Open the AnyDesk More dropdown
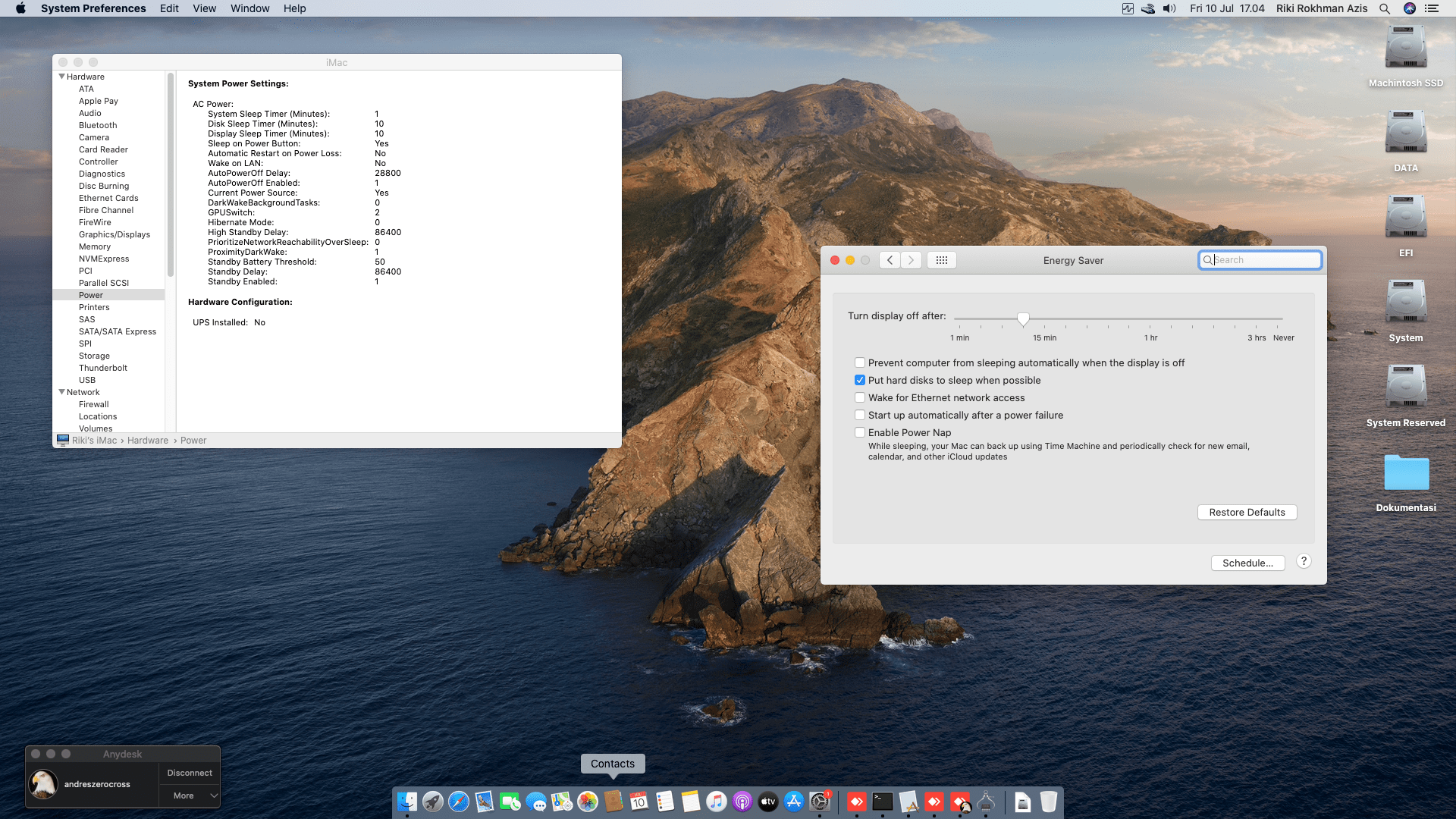Image resolution: width=1456 pixels, height=819 pixels. [x=190, y=795]
